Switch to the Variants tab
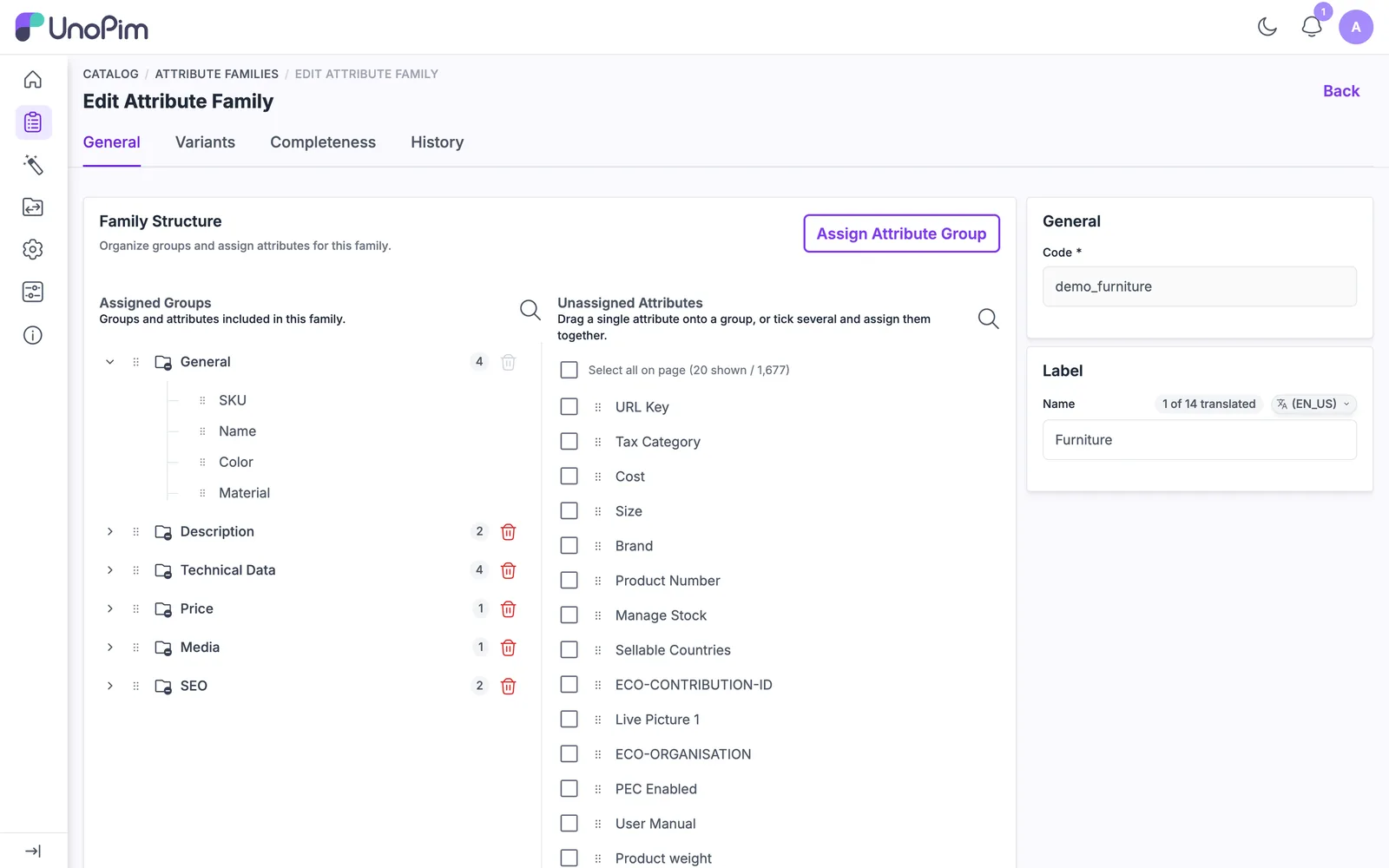This screenshot has width=1389, height=868. (x=205, y=142)
